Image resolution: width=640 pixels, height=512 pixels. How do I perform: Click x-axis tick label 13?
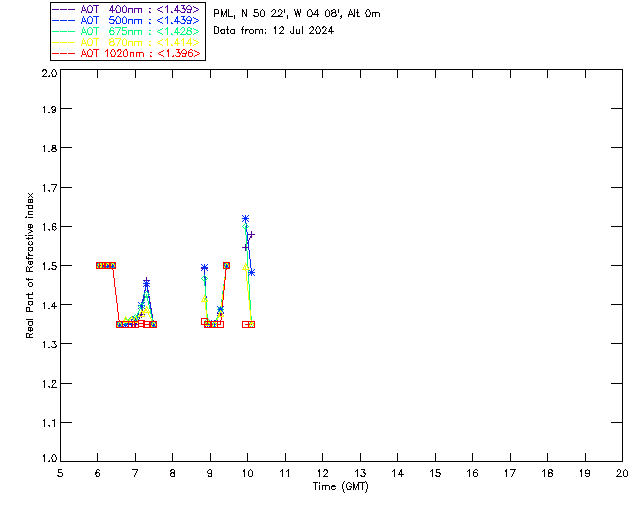coord(360,473)
